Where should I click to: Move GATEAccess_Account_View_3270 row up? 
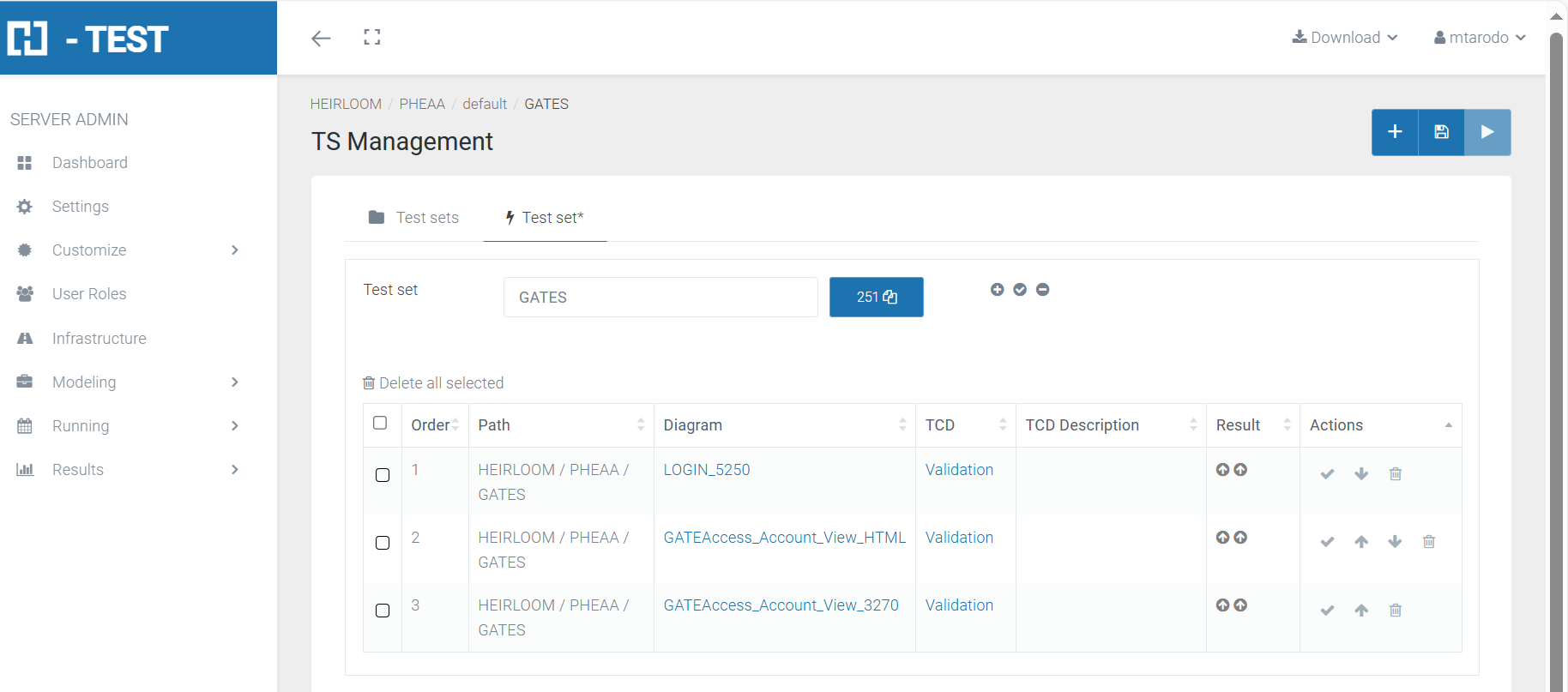coord(1361,611)
